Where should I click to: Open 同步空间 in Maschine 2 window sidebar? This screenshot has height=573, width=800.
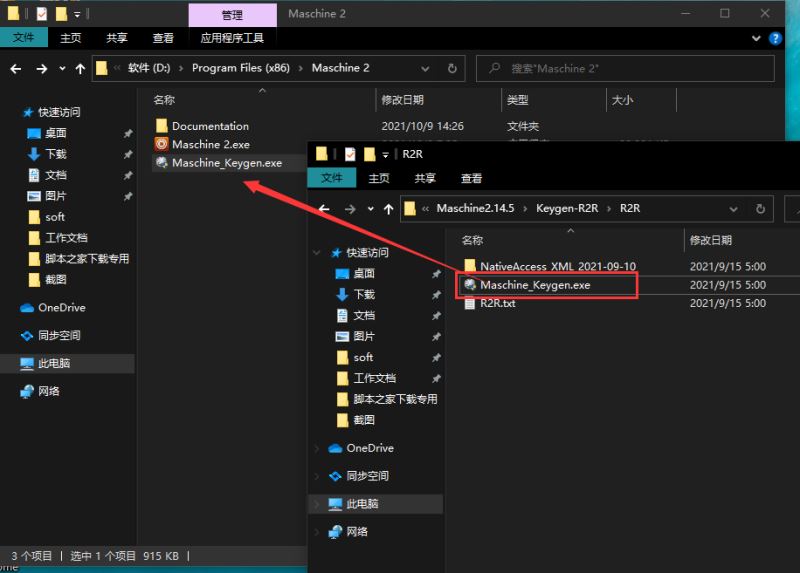(59, 335)
